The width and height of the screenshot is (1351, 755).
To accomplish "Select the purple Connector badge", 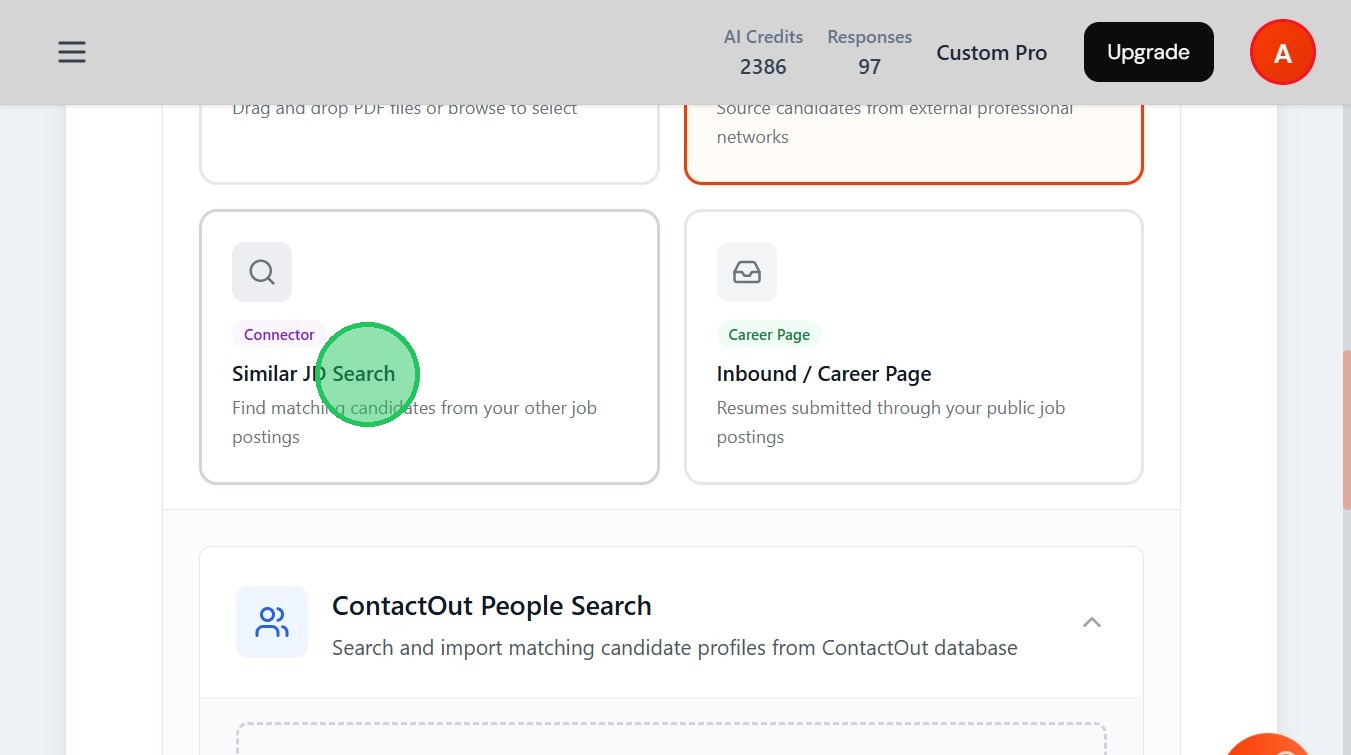I will click(279, 335).
